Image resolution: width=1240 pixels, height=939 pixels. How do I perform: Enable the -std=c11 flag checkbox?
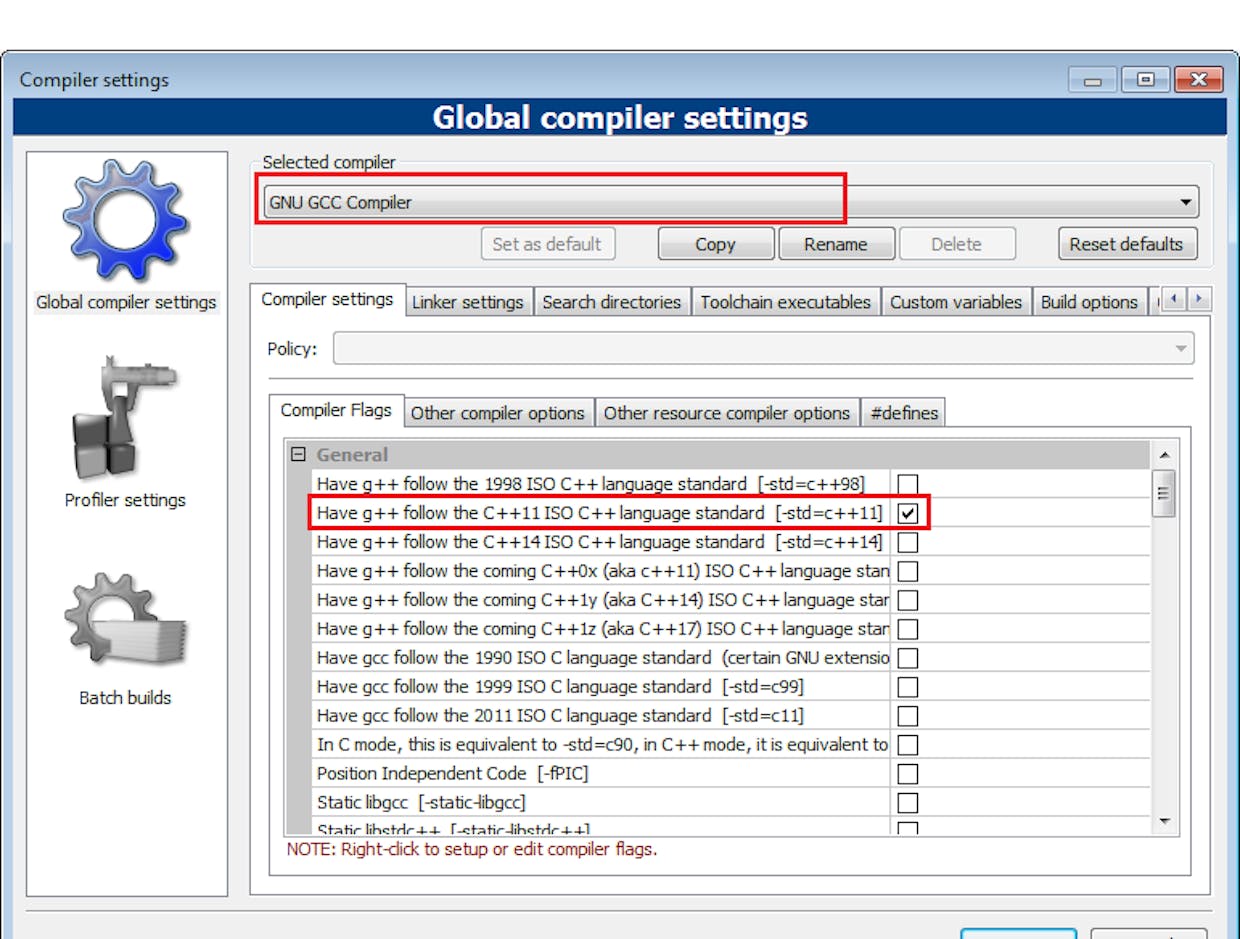point(908,717)
